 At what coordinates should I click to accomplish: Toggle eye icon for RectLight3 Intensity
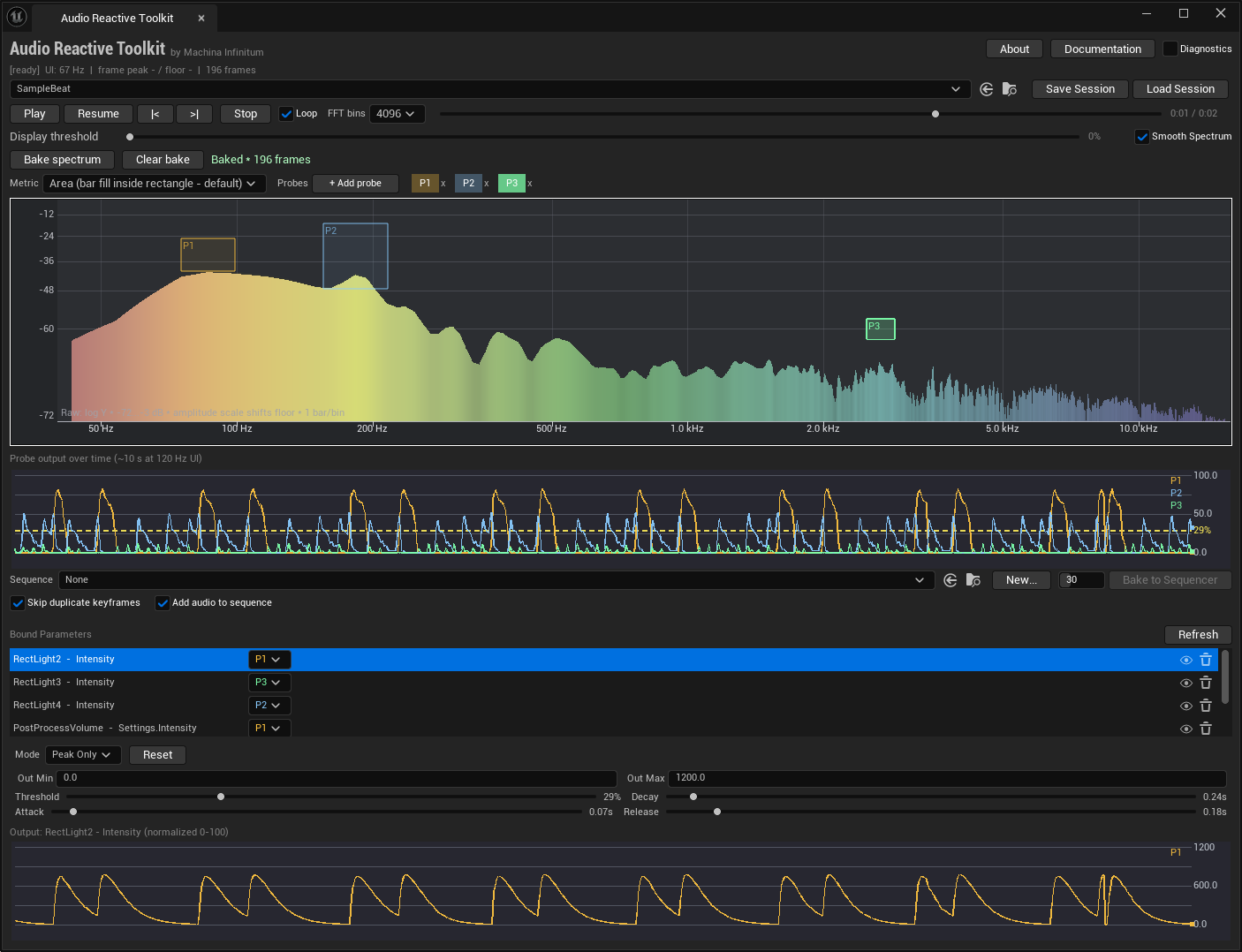(x=1186, y=683)
